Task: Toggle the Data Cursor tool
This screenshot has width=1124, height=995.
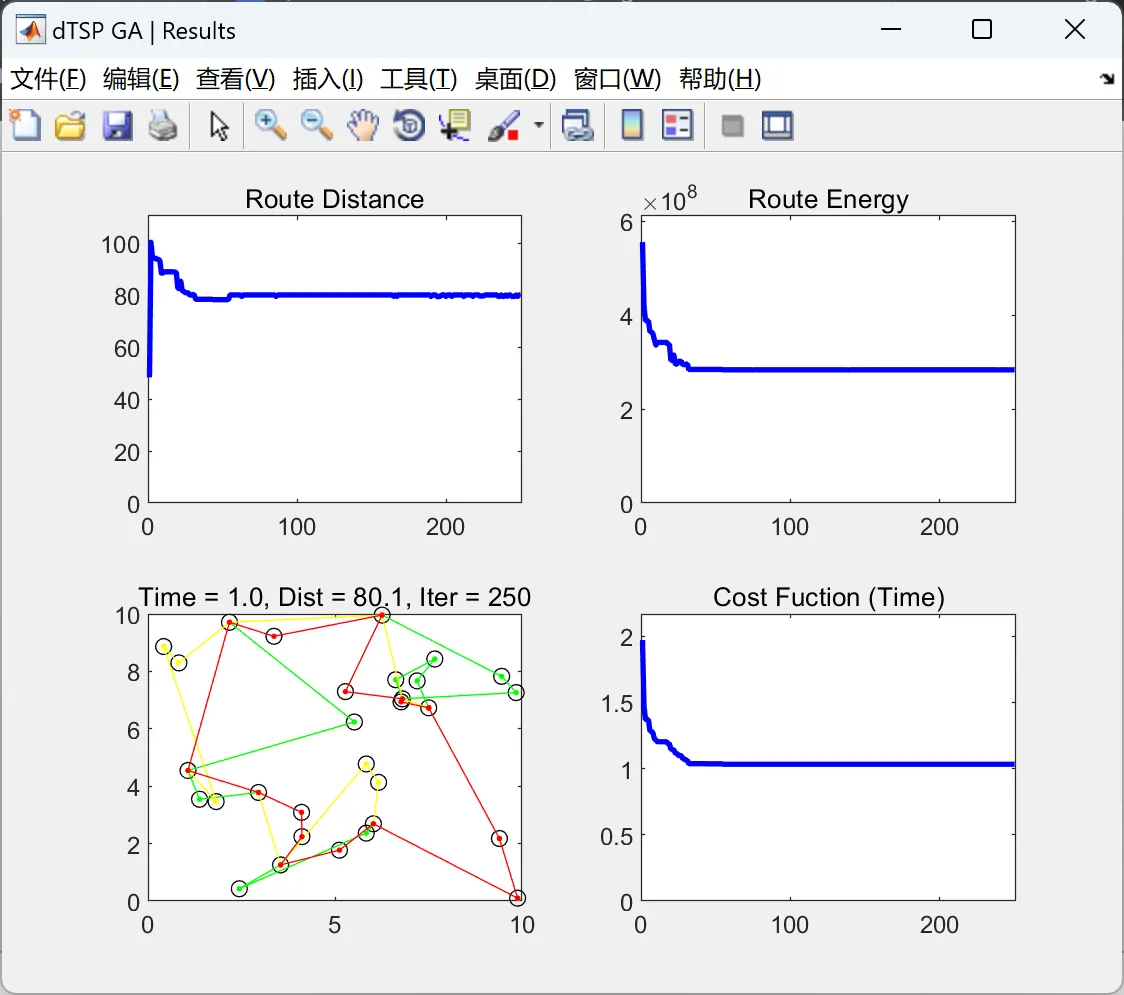Action: pos(455,126)
